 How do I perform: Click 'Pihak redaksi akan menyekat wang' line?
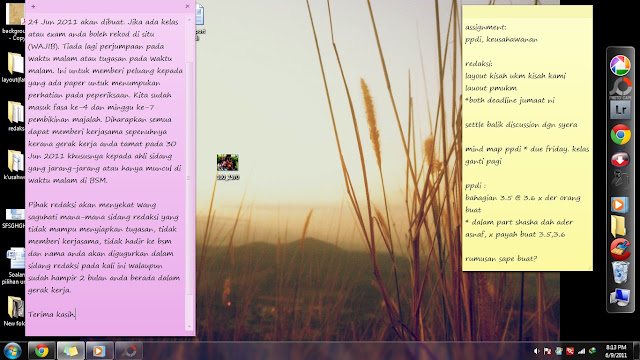pyautogui.click(x=92, y=204)
